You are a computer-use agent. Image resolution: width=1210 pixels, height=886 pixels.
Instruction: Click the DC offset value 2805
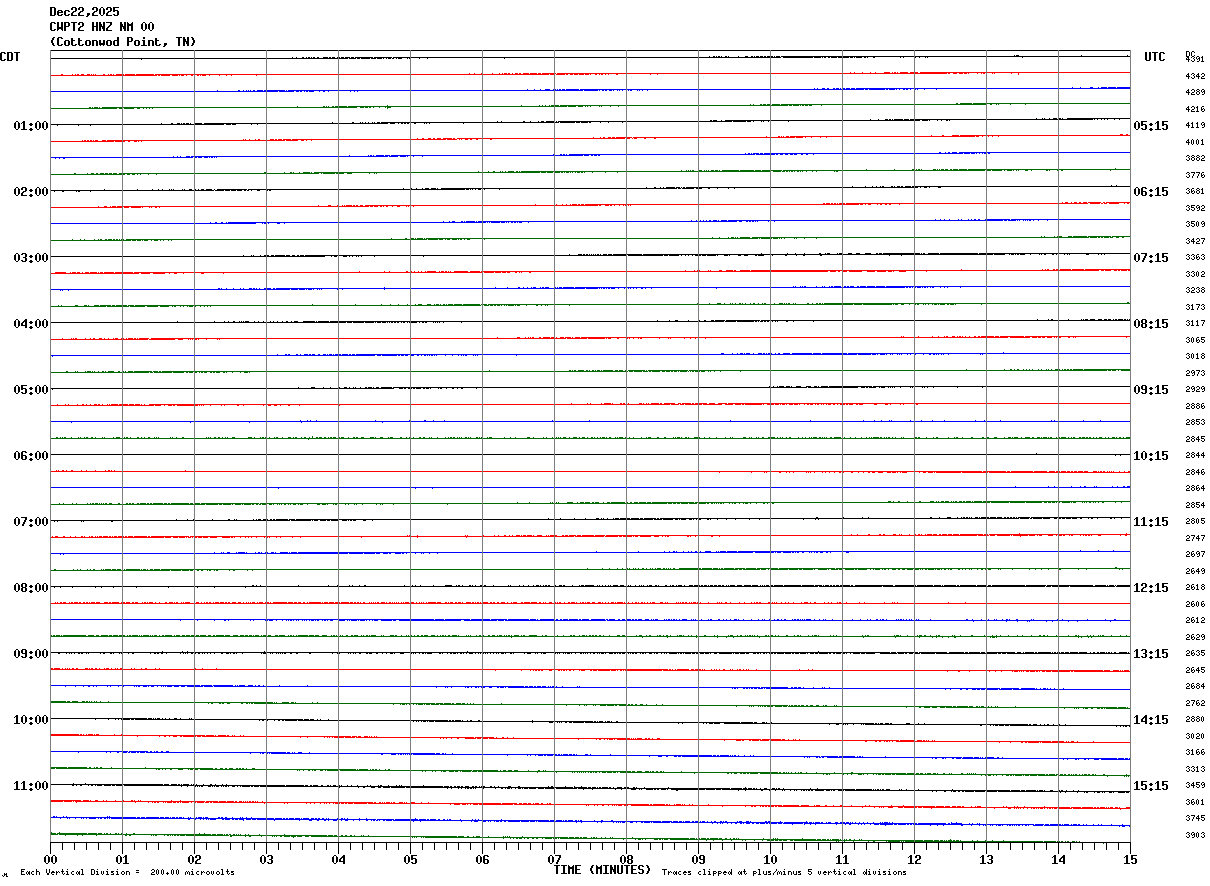1195,521
